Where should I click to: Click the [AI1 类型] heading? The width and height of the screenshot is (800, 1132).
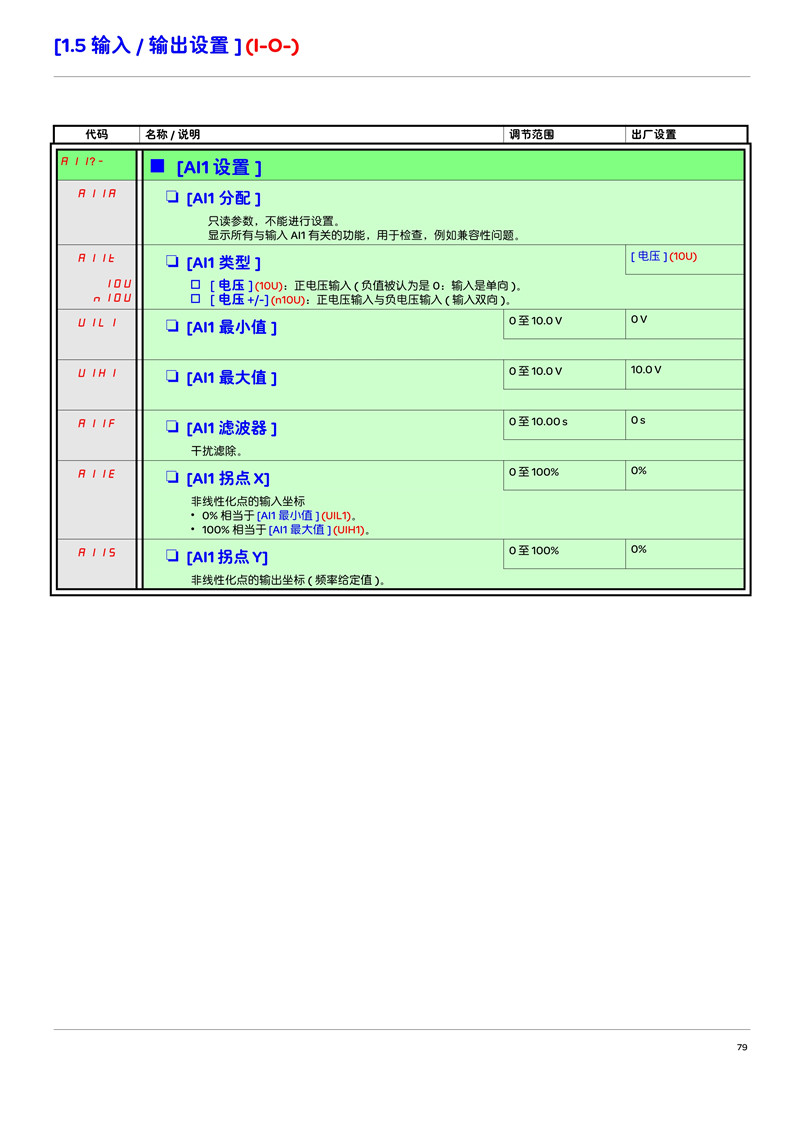(x=223, y=263)
